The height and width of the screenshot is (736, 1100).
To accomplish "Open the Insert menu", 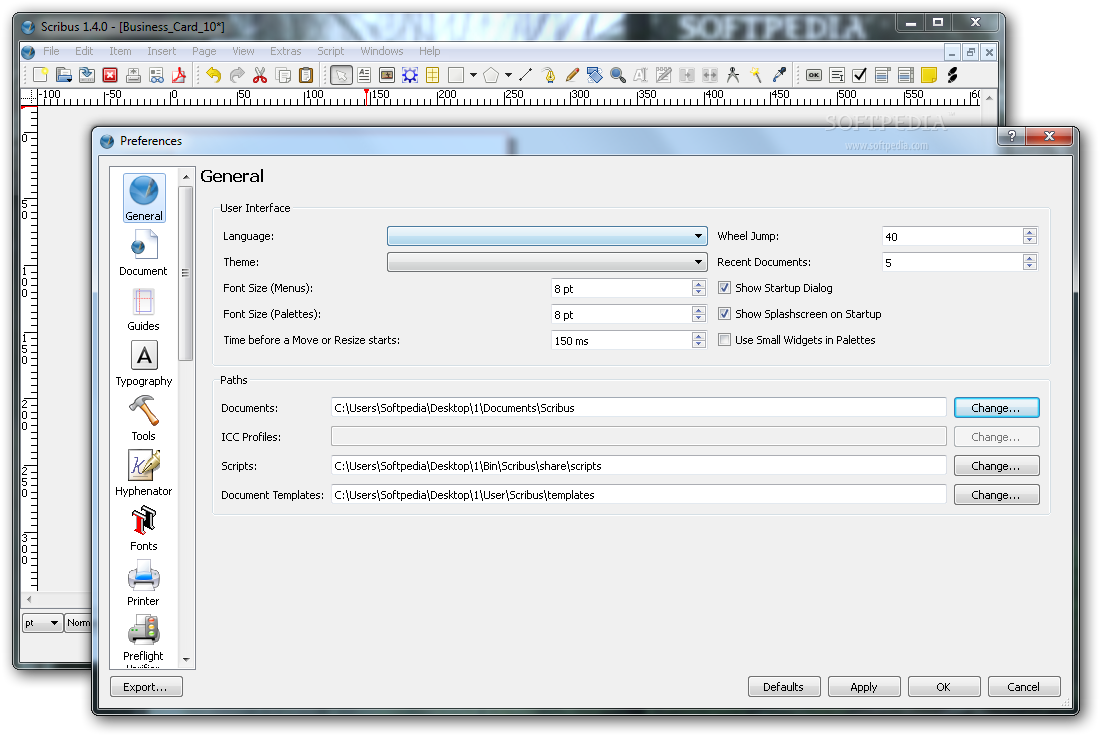I will click(x=161, y=51).
